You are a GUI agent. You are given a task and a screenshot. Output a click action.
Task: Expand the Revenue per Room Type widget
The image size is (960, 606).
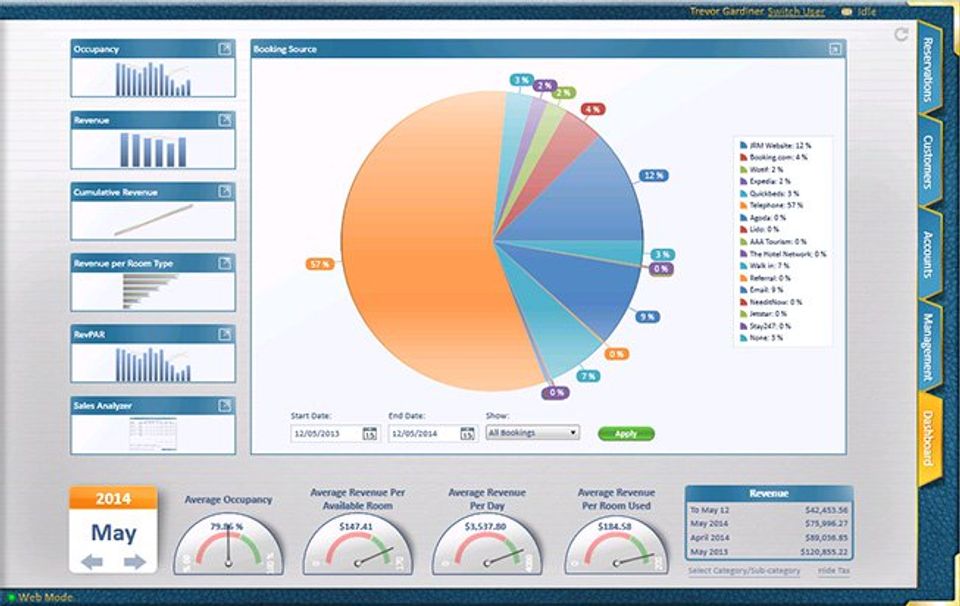(225, 263)
